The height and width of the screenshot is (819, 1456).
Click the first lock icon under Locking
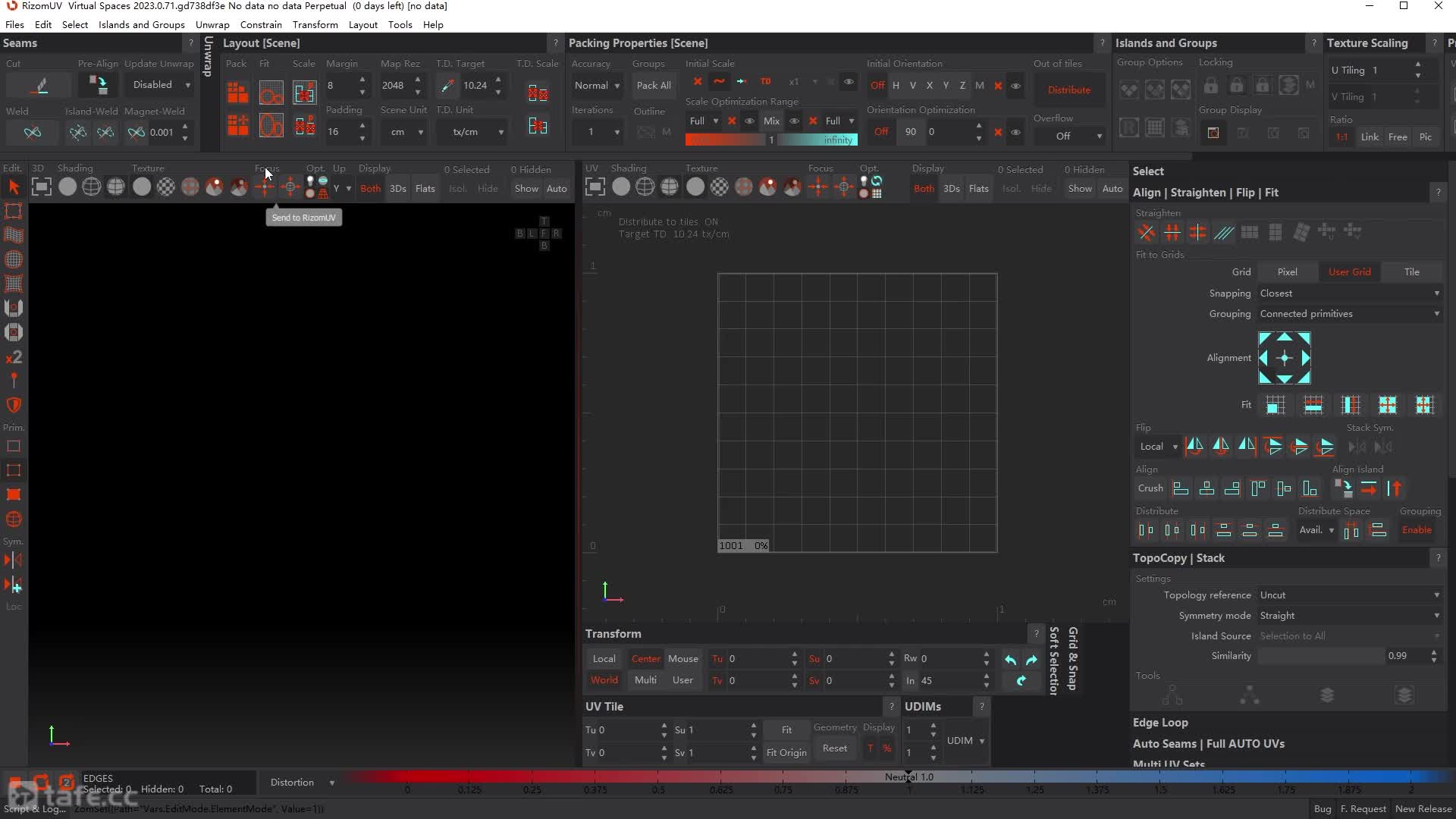pos(1211,86)
